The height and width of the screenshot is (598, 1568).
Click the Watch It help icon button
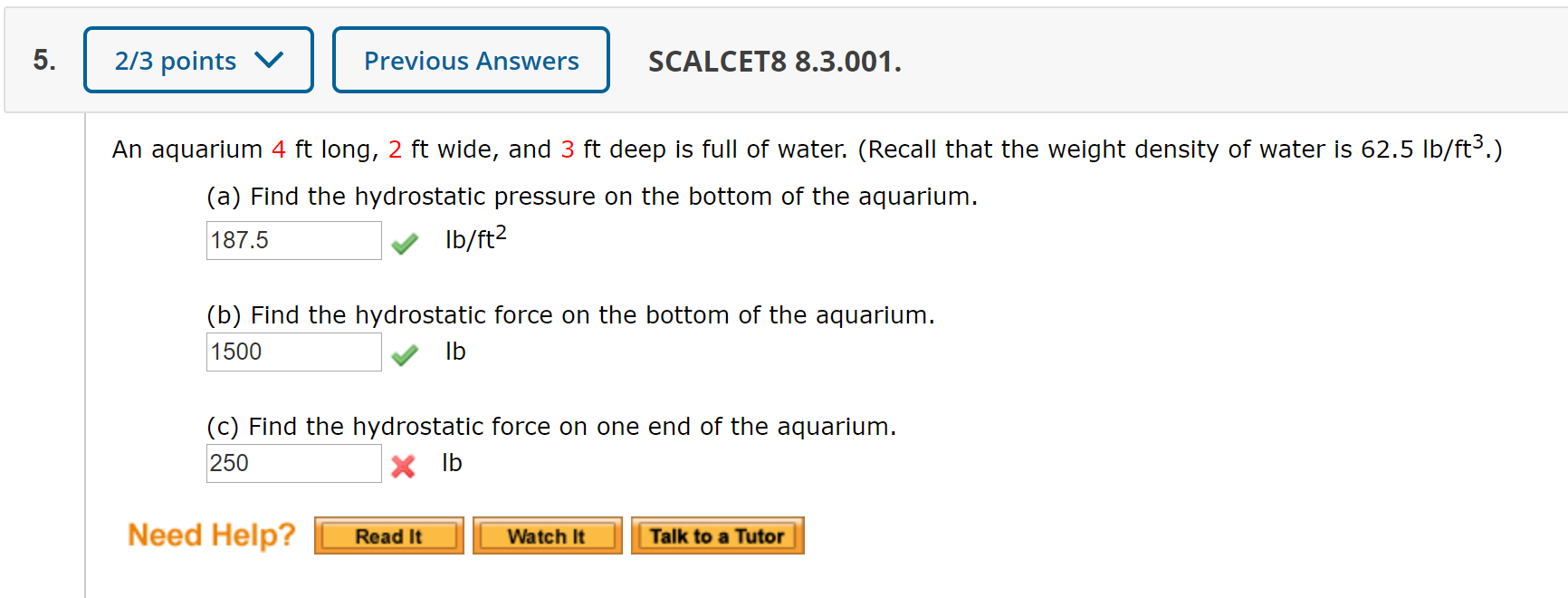pos(547,535)
